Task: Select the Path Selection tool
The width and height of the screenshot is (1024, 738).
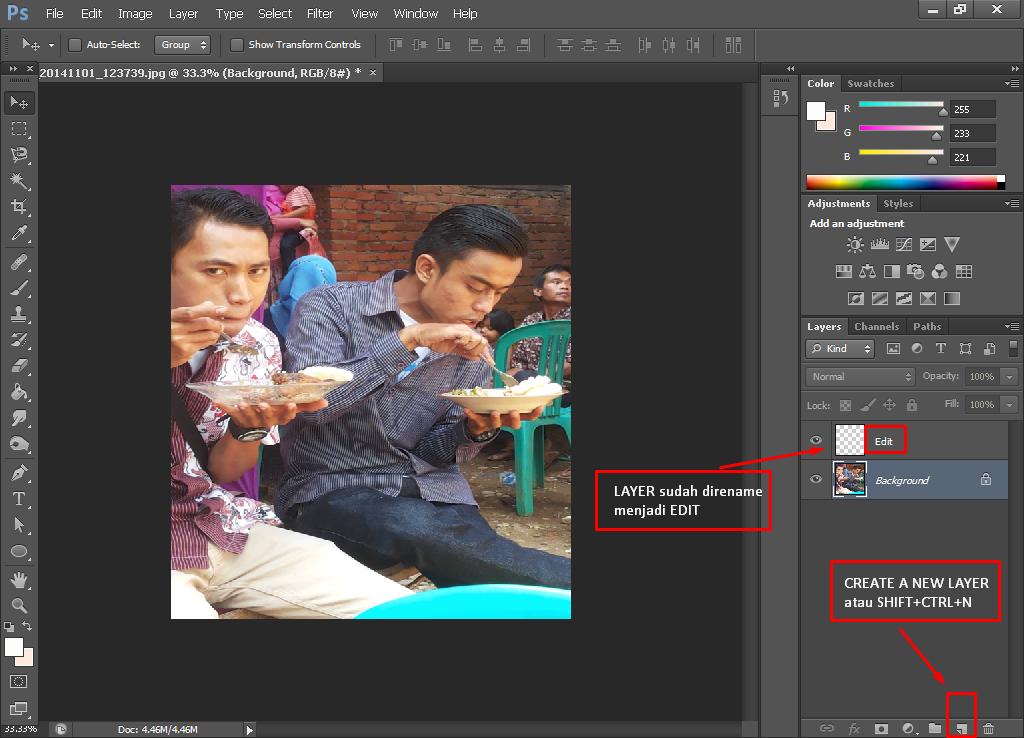Action: point(19,525)
